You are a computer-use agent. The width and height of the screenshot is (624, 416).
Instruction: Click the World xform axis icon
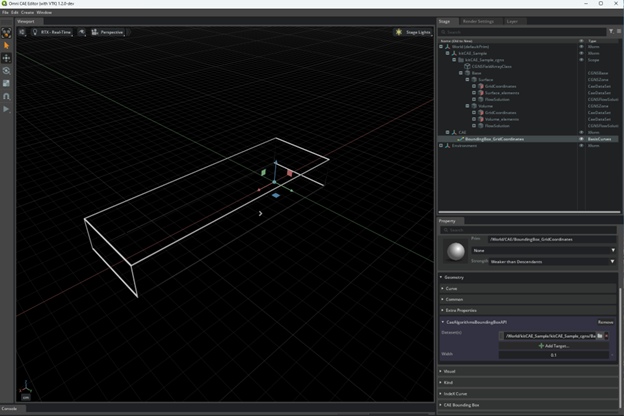[x=448, y=47]
